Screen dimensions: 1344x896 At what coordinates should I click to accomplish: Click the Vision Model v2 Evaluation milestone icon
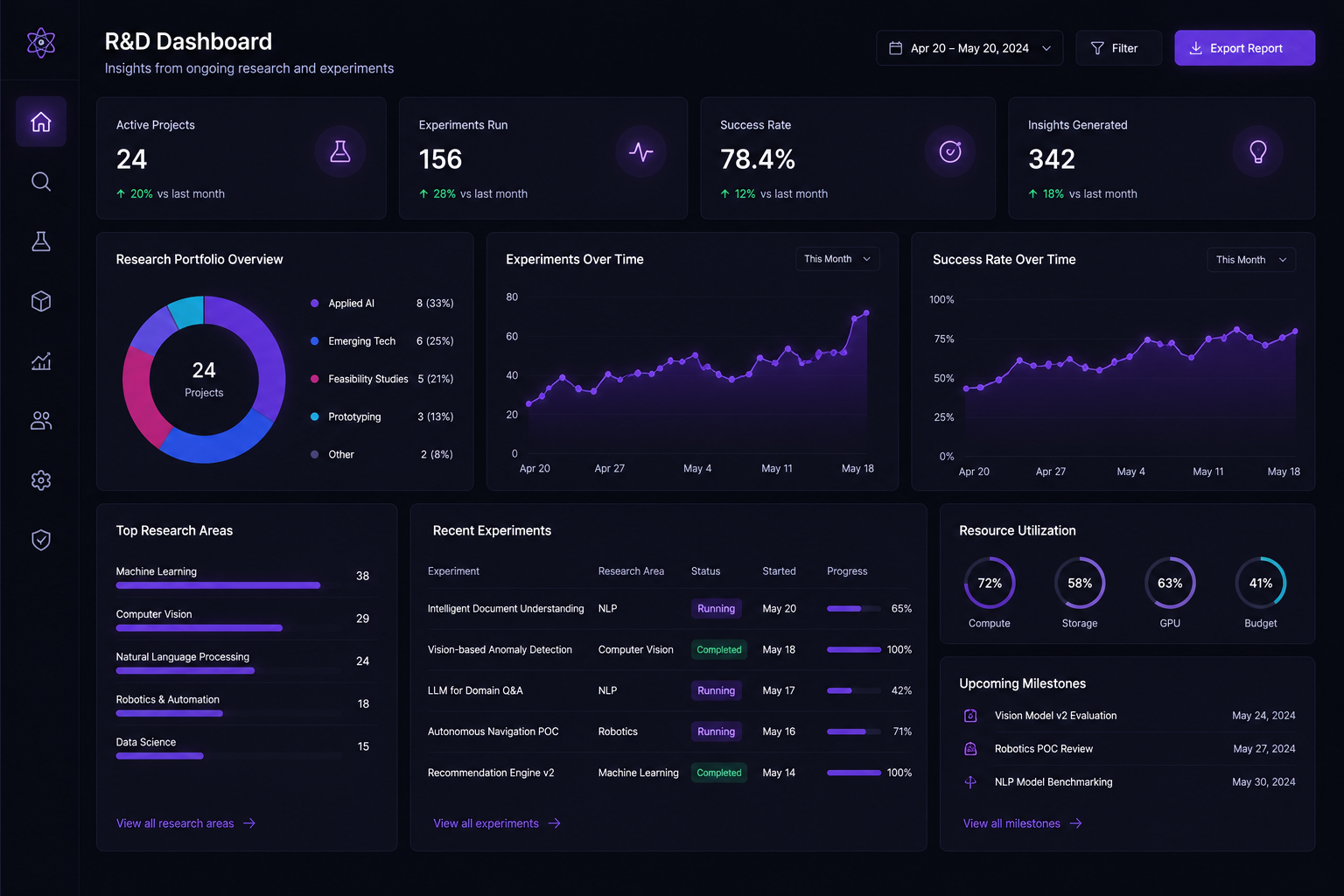pos(970,716)
